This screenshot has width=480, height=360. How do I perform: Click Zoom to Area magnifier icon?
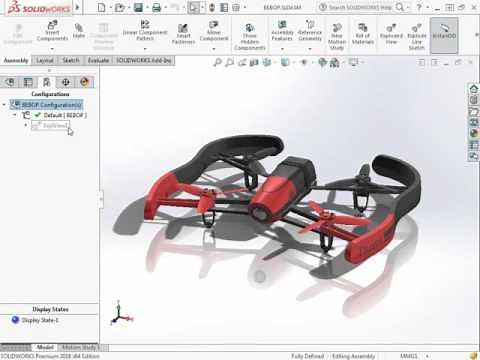(229, 62)
